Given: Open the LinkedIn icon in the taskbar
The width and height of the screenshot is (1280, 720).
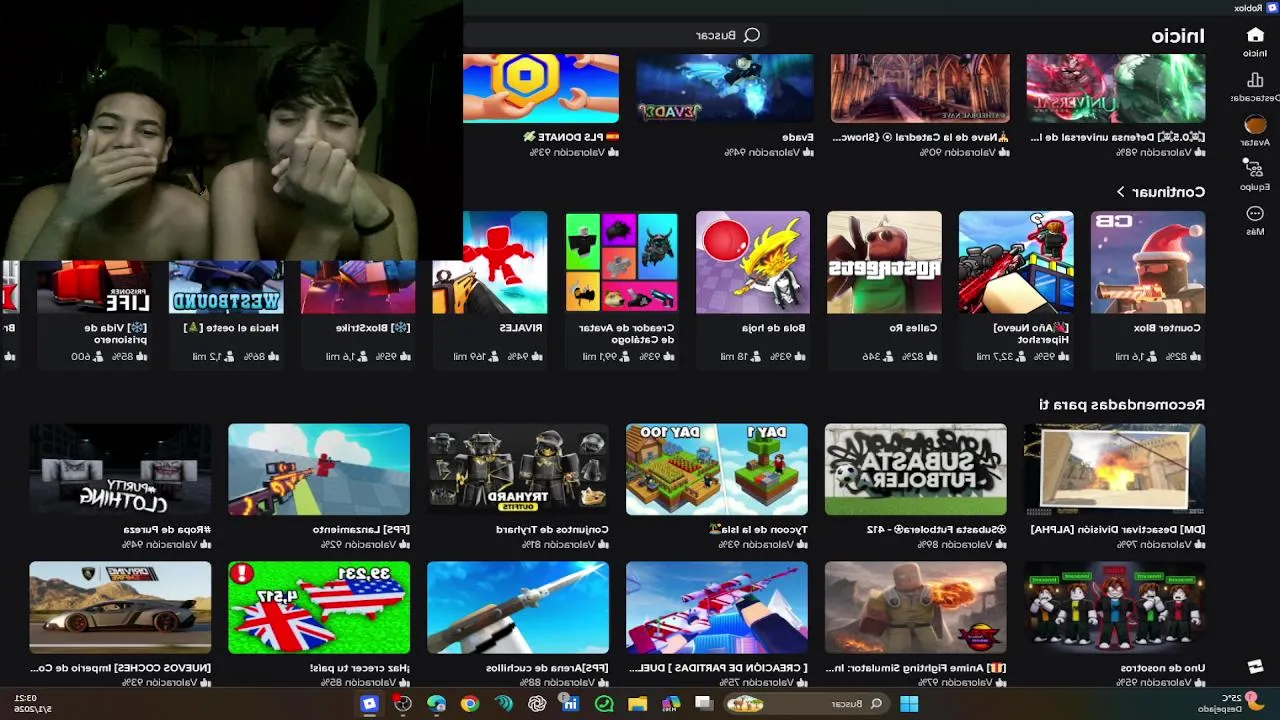Looking at the screenshot, I should coord(570,704).
